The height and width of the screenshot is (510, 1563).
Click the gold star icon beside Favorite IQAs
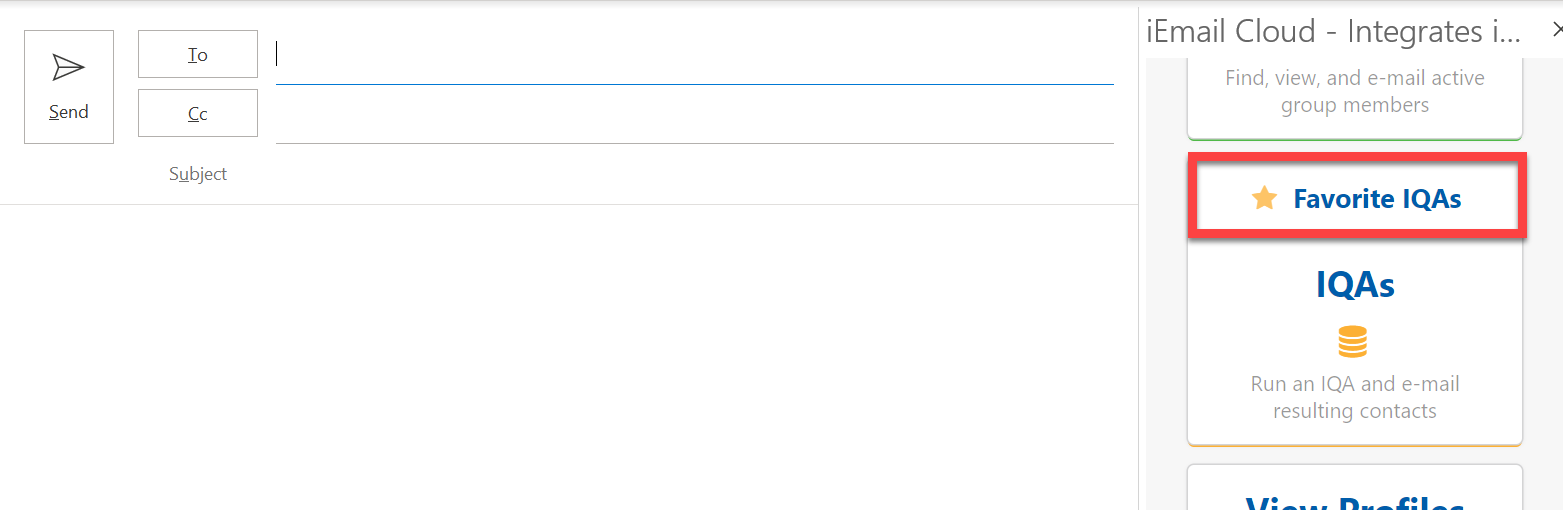[x=1265, y=198]
